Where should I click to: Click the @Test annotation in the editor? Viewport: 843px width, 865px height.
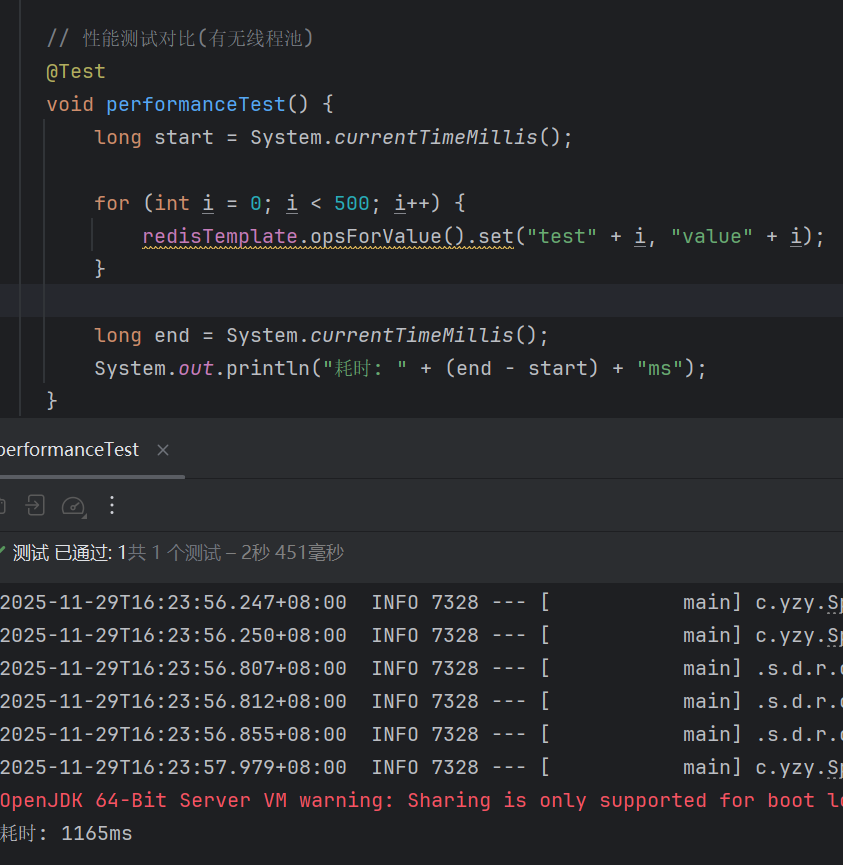[x=76, y=72]
